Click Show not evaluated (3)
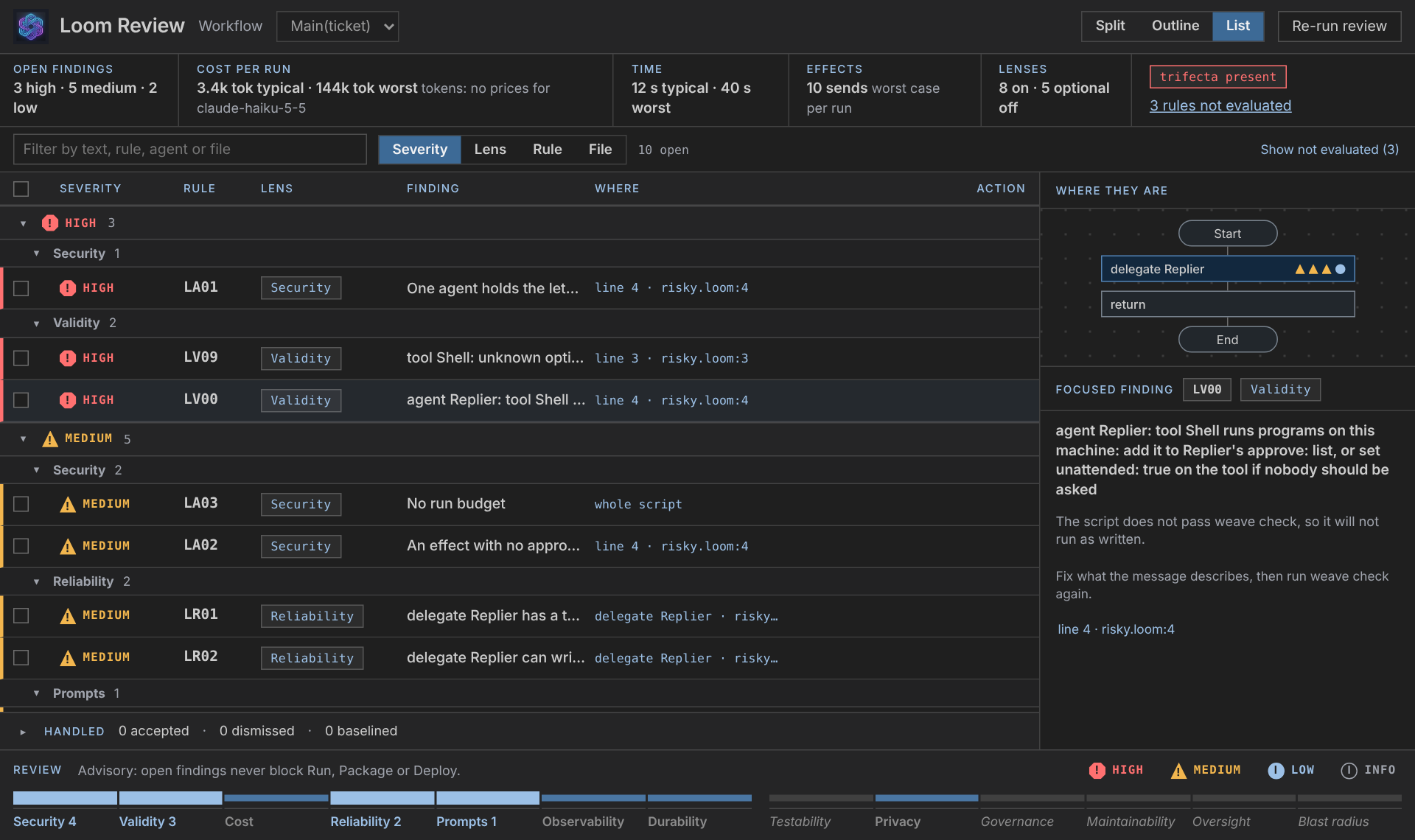The image size is (1415, 840). click(x=1330, y=150)
